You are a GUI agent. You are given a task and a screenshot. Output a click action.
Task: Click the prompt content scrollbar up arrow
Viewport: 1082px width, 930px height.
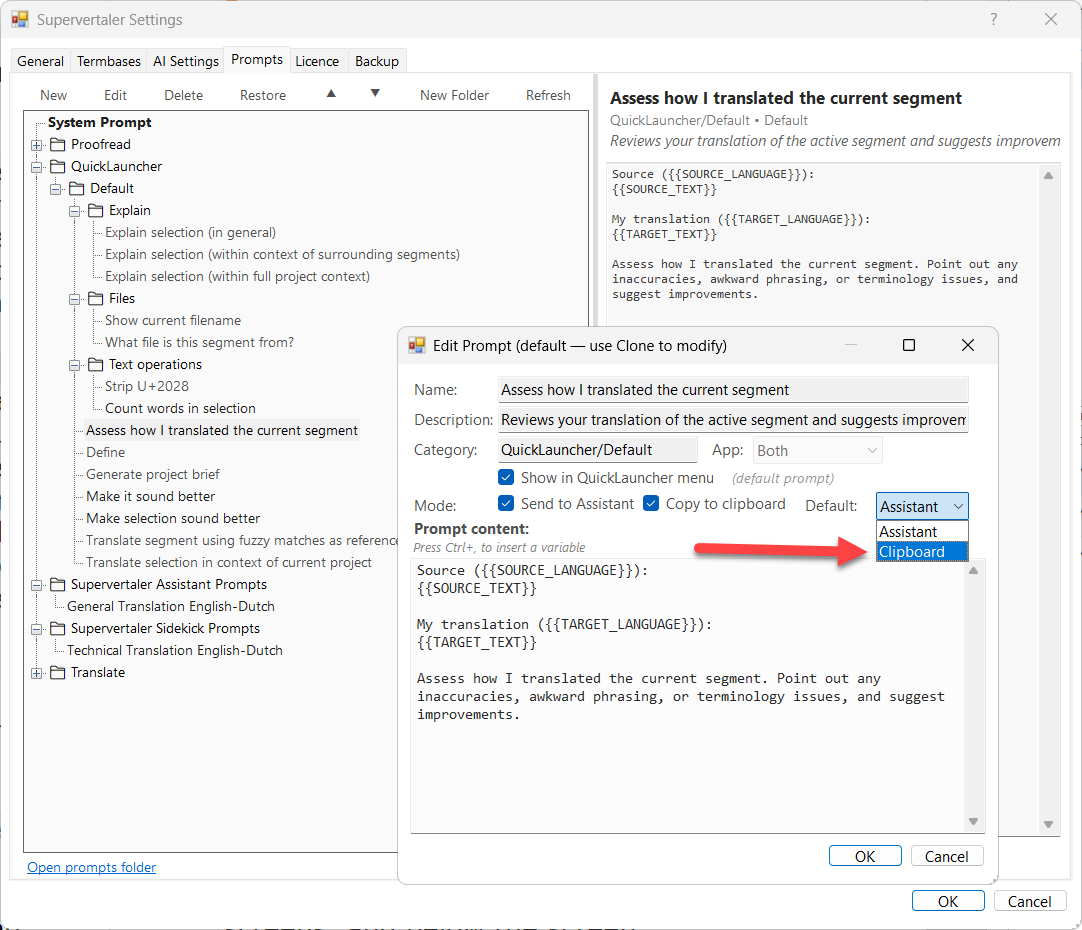(974, 571)
